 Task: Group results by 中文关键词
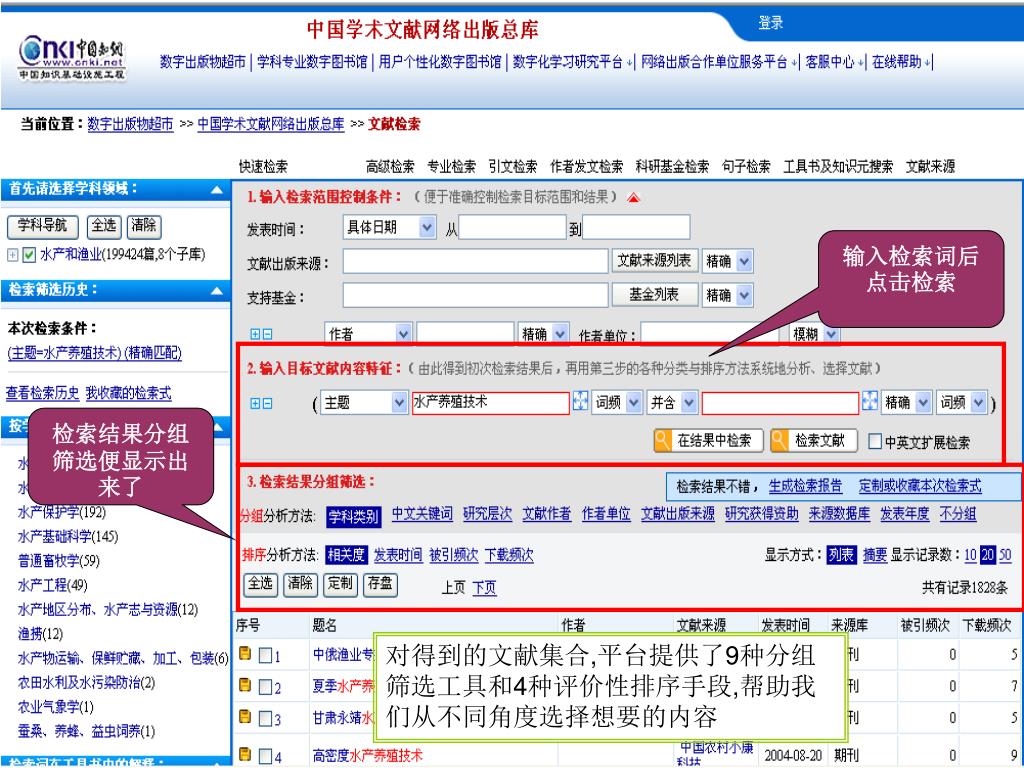click(x=422, y=515)
